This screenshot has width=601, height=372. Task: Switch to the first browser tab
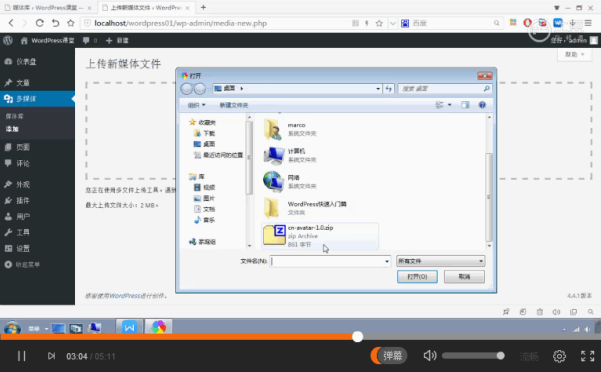48,8
